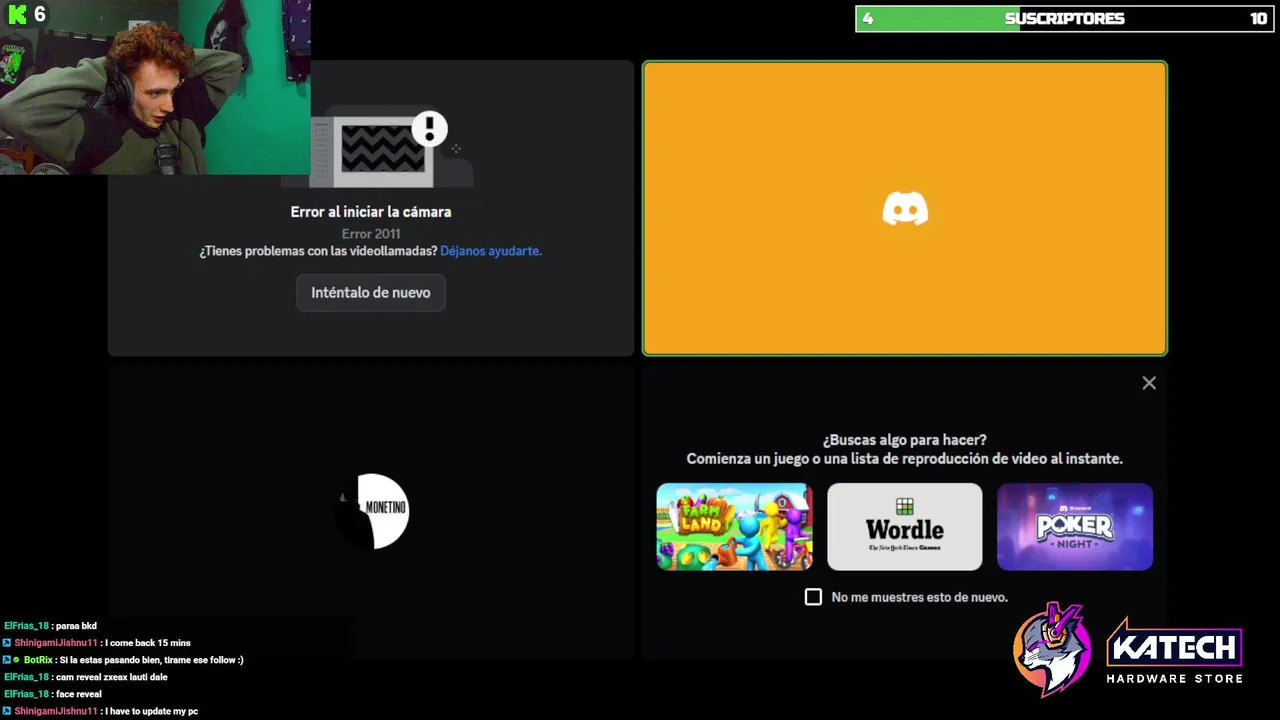Click the Suscriptores progress bar
The image size is (1280, 720).
[x=1064, y=19]
